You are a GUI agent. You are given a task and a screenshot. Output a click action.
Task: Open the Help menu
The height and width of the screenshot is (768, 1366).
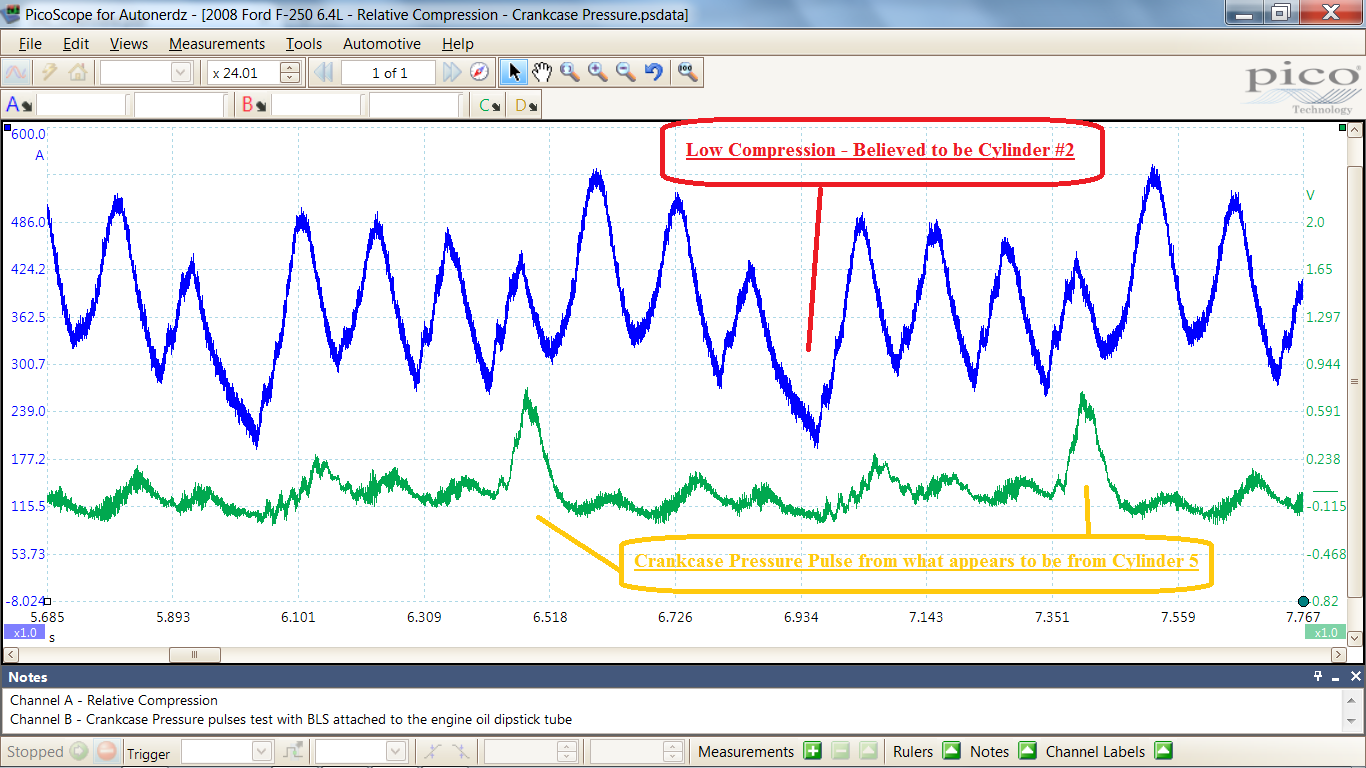click(458, 44)
